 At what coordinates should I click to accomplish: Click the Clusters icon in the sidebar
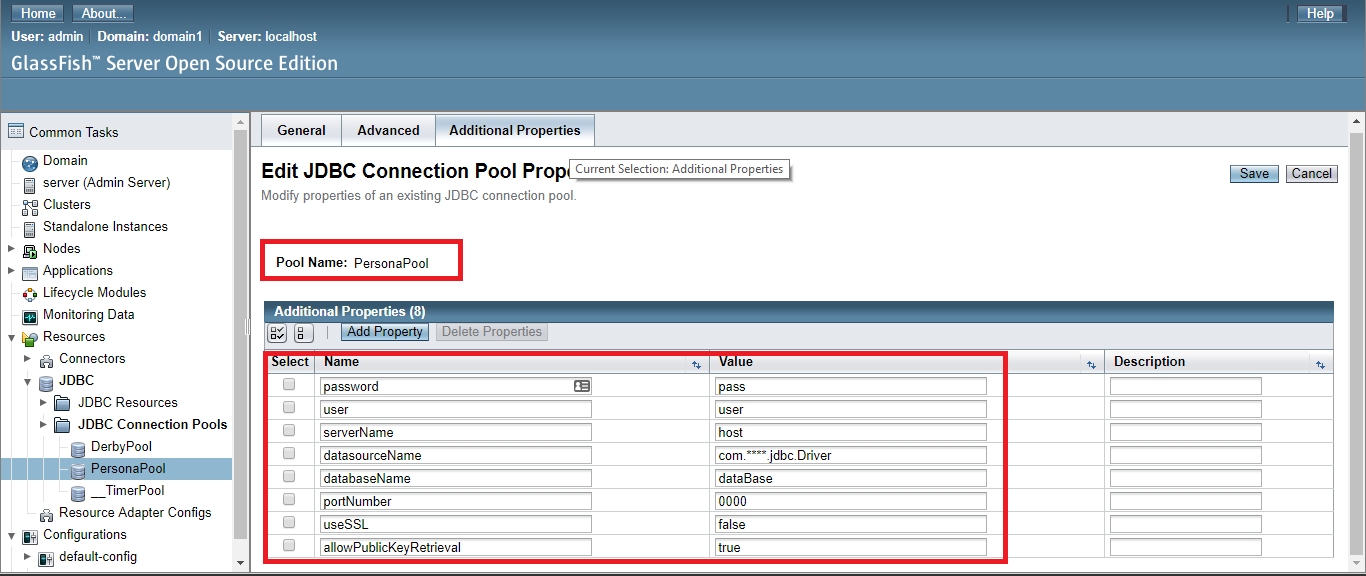click(x=29, y=204)
